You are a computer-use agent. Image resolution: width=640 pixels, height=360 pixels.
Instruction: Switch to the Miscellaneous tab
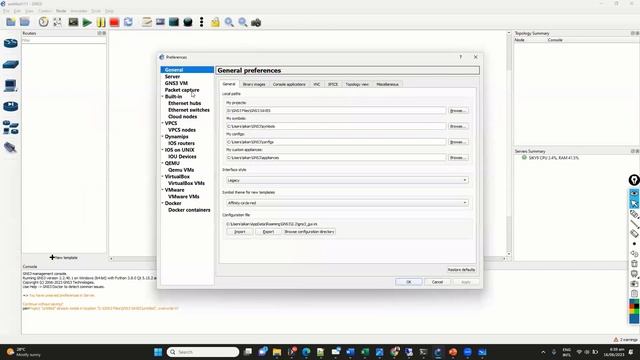387,84
